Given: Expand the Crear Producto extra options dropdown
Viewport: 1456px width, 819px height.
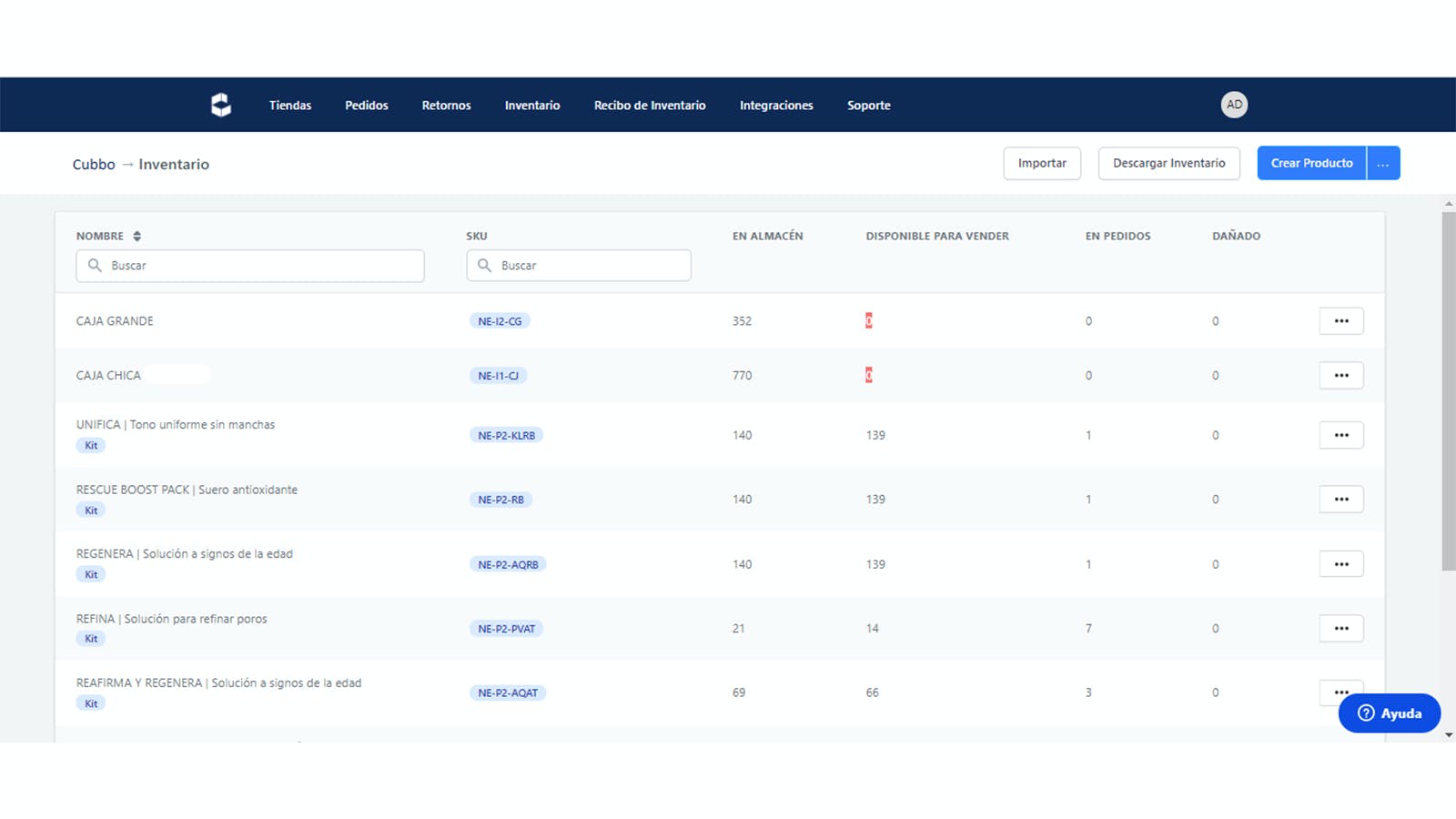Looking at the screenshot, I should coord(1383,163).
